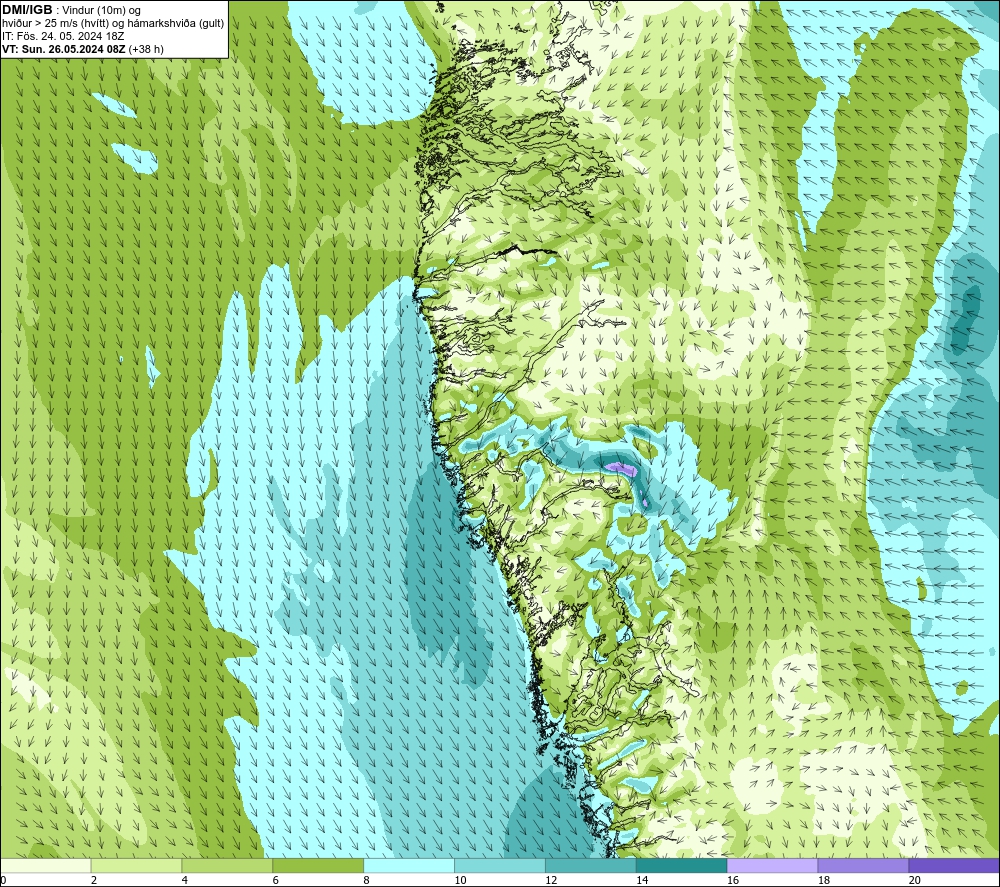Click the text 'hviður > 25 m/s (hvítt) og hámarkshviða (gult)'
The width and height of the screenshot is (1000, 887).
tap(113, 24)
